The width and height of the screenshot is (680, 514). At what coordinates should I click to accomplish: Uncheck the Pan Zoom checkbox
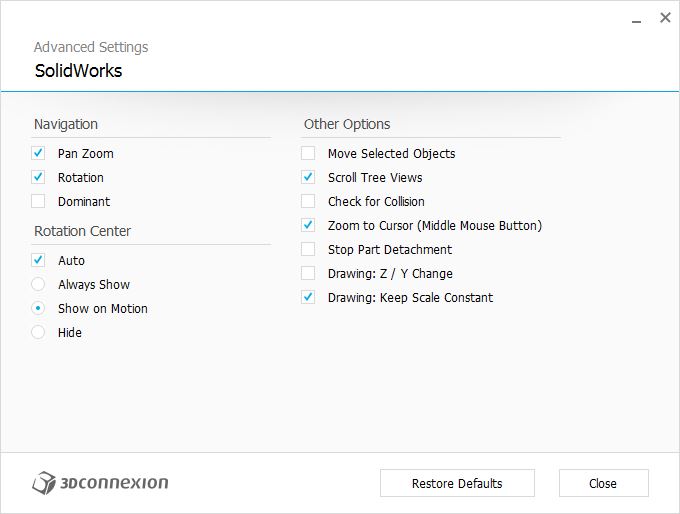(38, 153)
